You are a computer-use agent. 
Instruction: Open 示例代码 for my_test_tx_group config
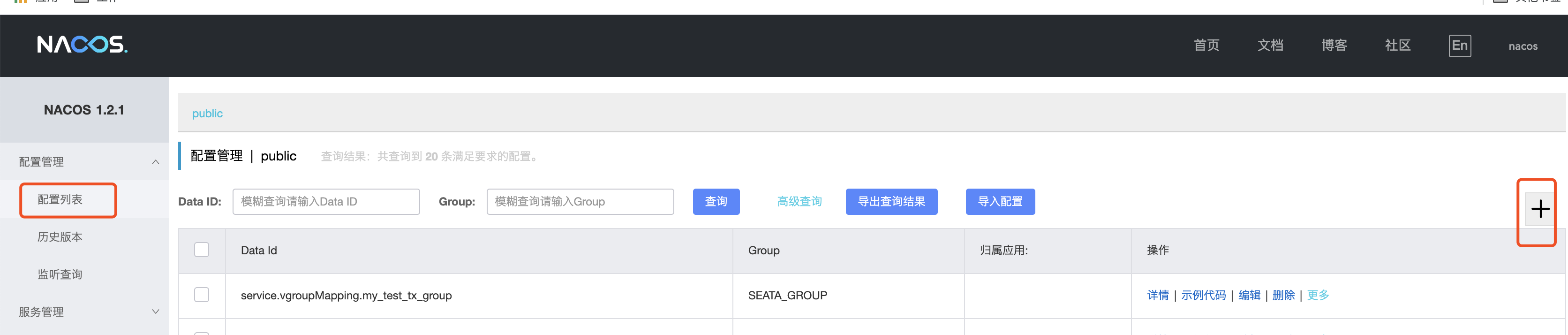click(x=1203, y=296)
